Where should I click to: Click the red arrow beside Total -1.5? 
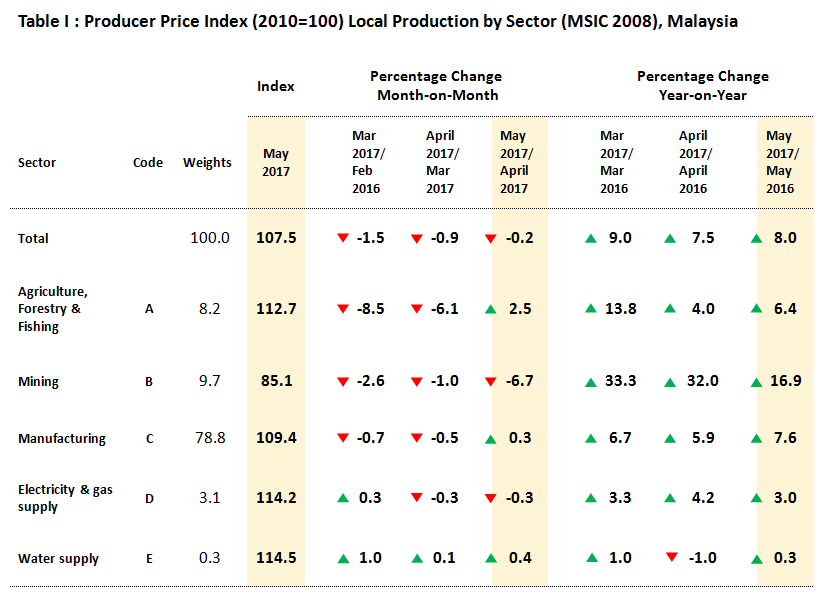pyautogui.click(x=343, y=238)
